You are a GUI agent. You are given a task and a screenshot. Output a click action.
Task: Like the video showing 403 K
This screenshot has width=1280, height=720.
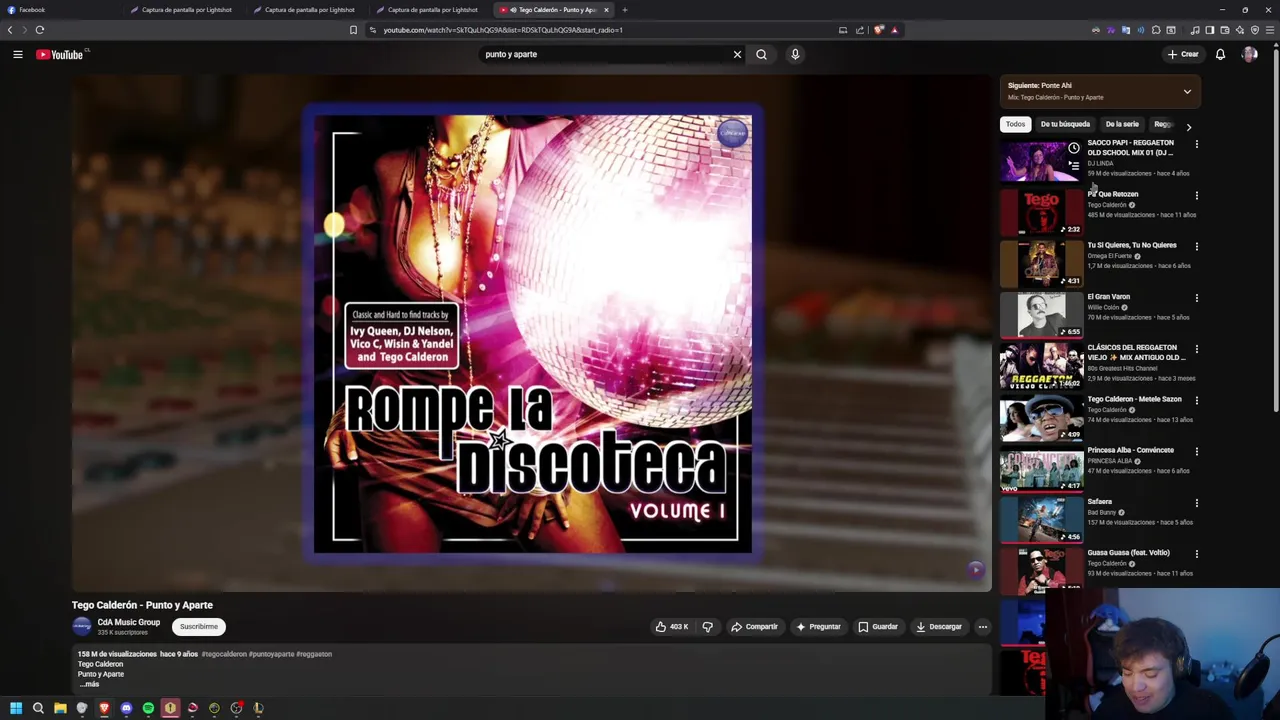pyautogui.click(x=672, y=627)
